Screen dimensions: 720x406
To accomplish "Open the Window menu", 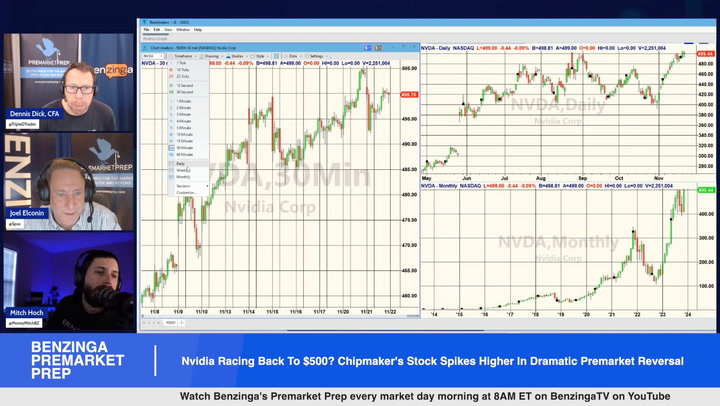I will 183,29.
